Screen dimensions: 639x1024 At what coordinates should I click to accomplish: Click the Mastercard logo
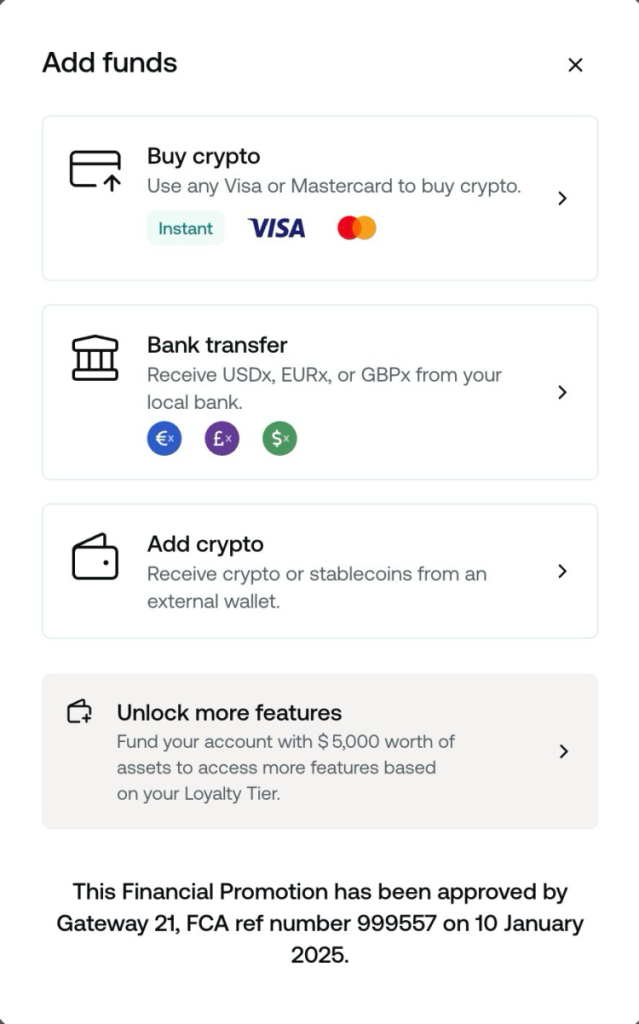pyautogui.click(x=356, y=228)
